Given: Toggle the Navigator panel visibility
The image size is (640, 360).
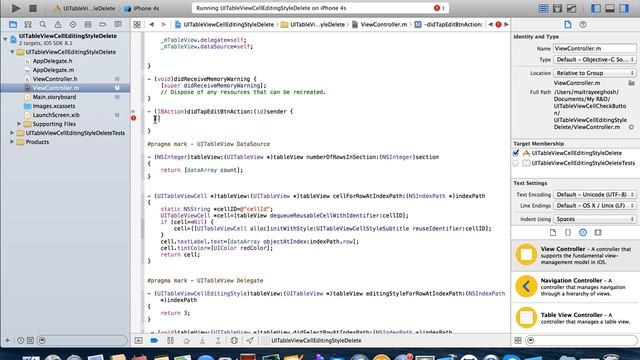Looking at the screenshot, I should coord(596,8).
